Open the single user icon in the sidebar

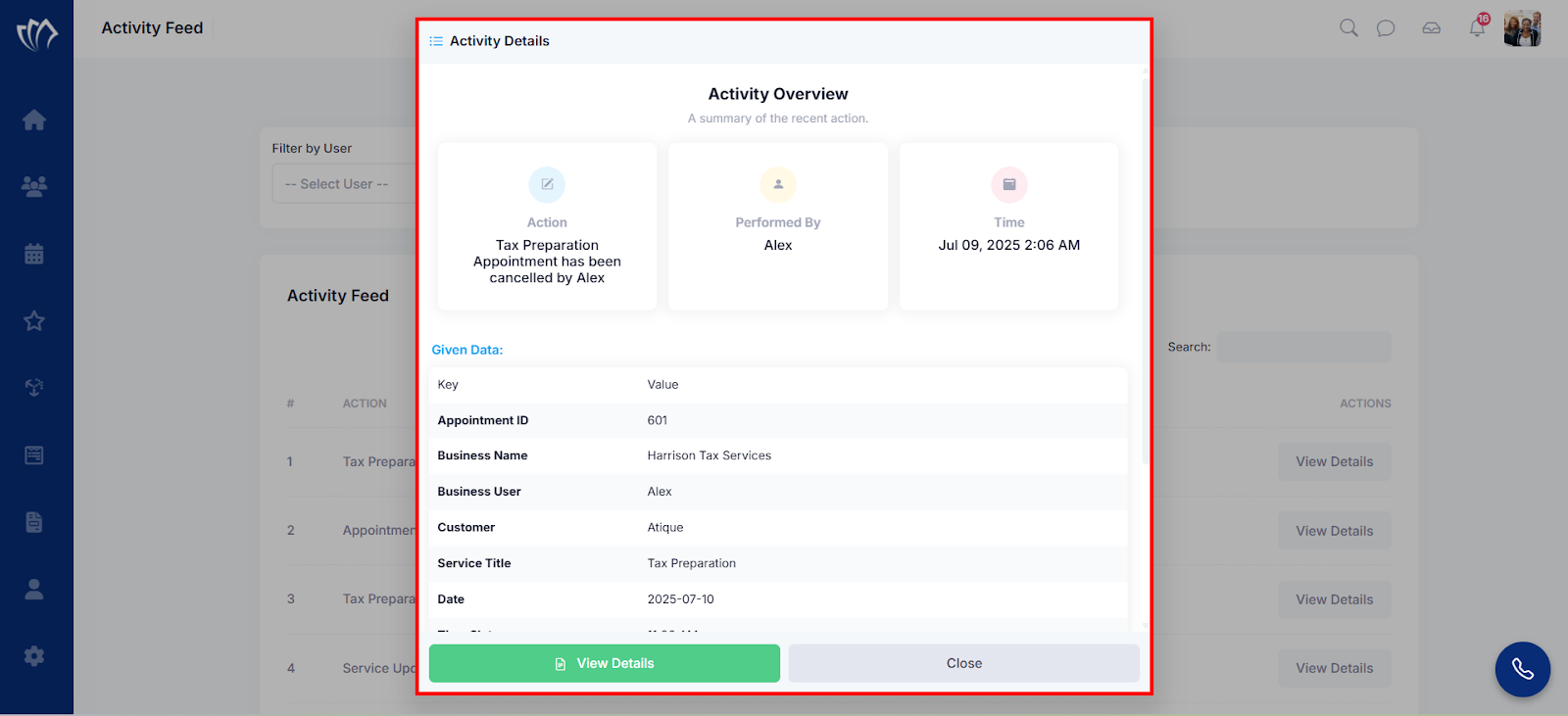point(34,589)
